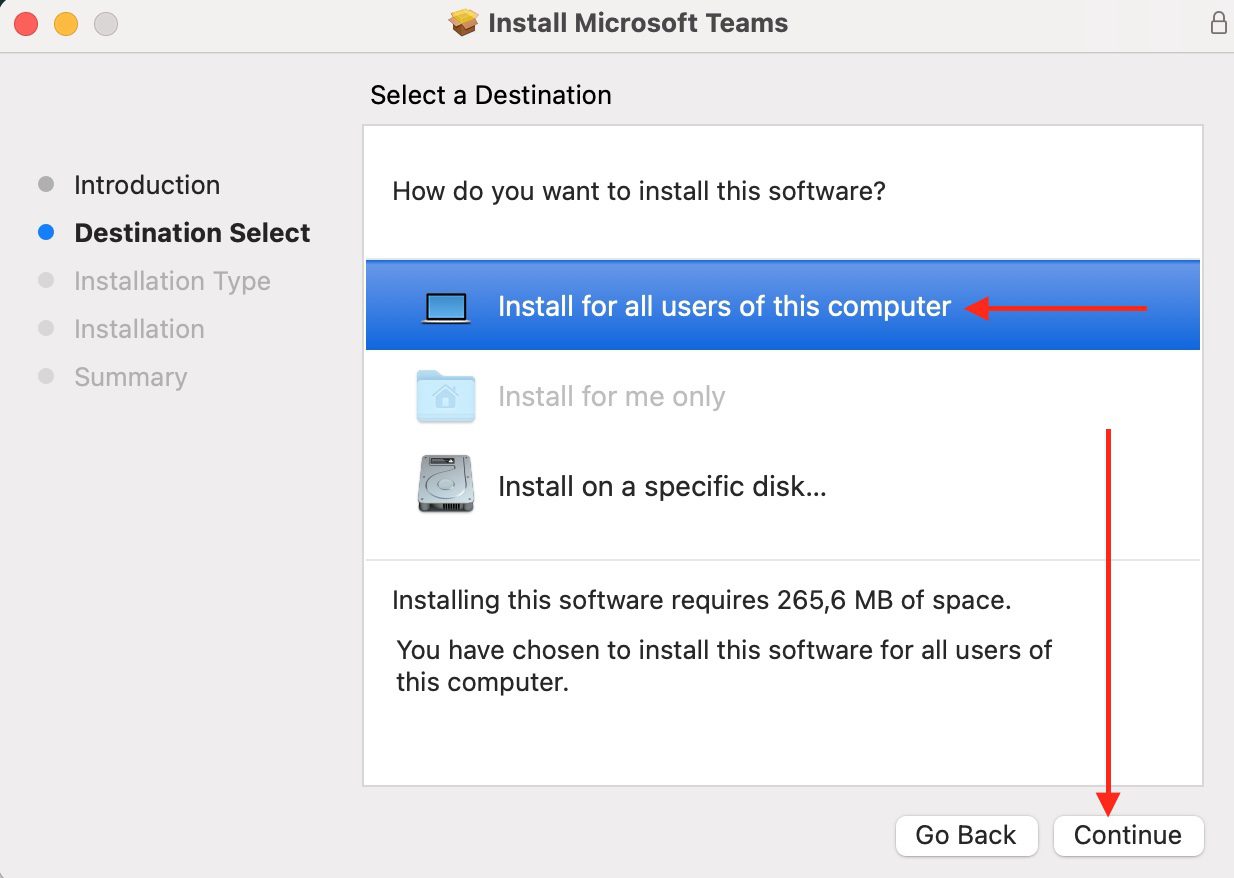The width and height of the screenshot is (1234, 878).
Task: Click the hard disk drive icon
Action: (446, 484)
